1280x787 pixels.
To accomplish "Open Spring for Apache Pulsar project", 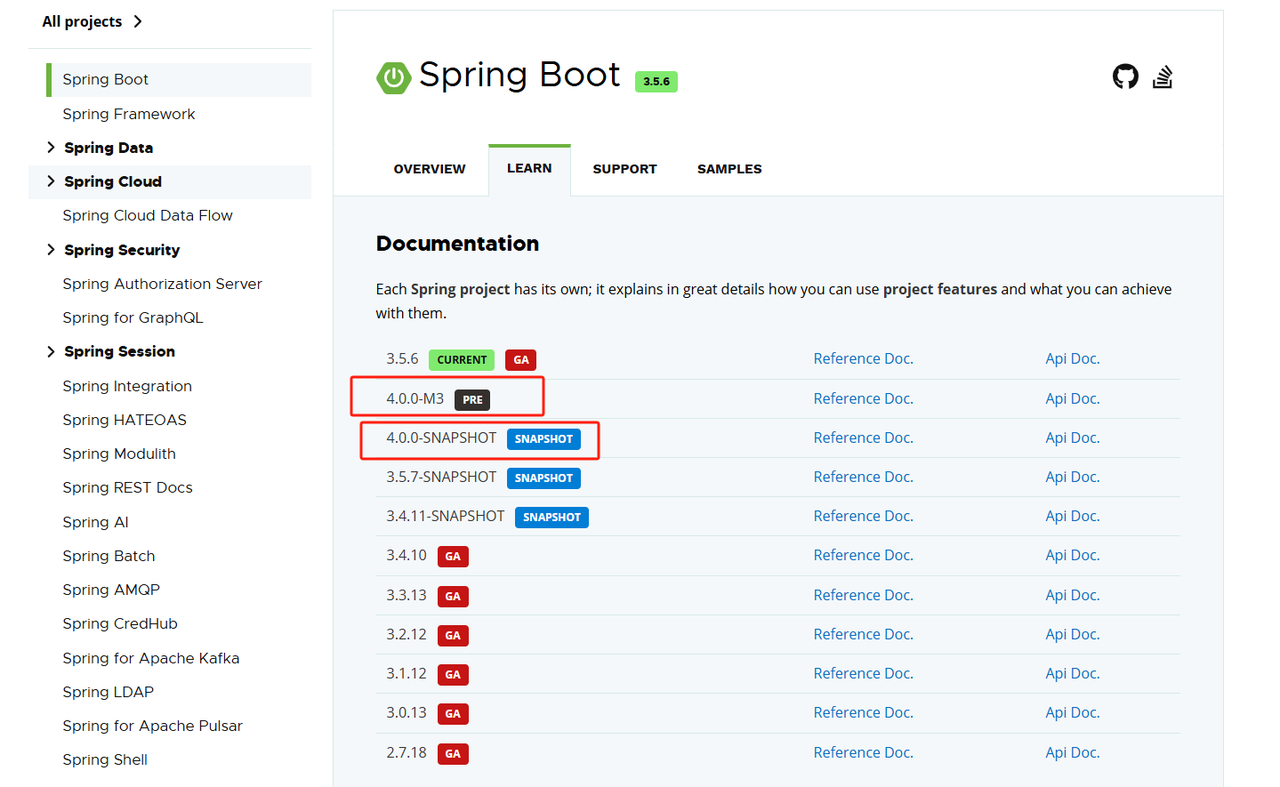I will click(x=152, y=726).
